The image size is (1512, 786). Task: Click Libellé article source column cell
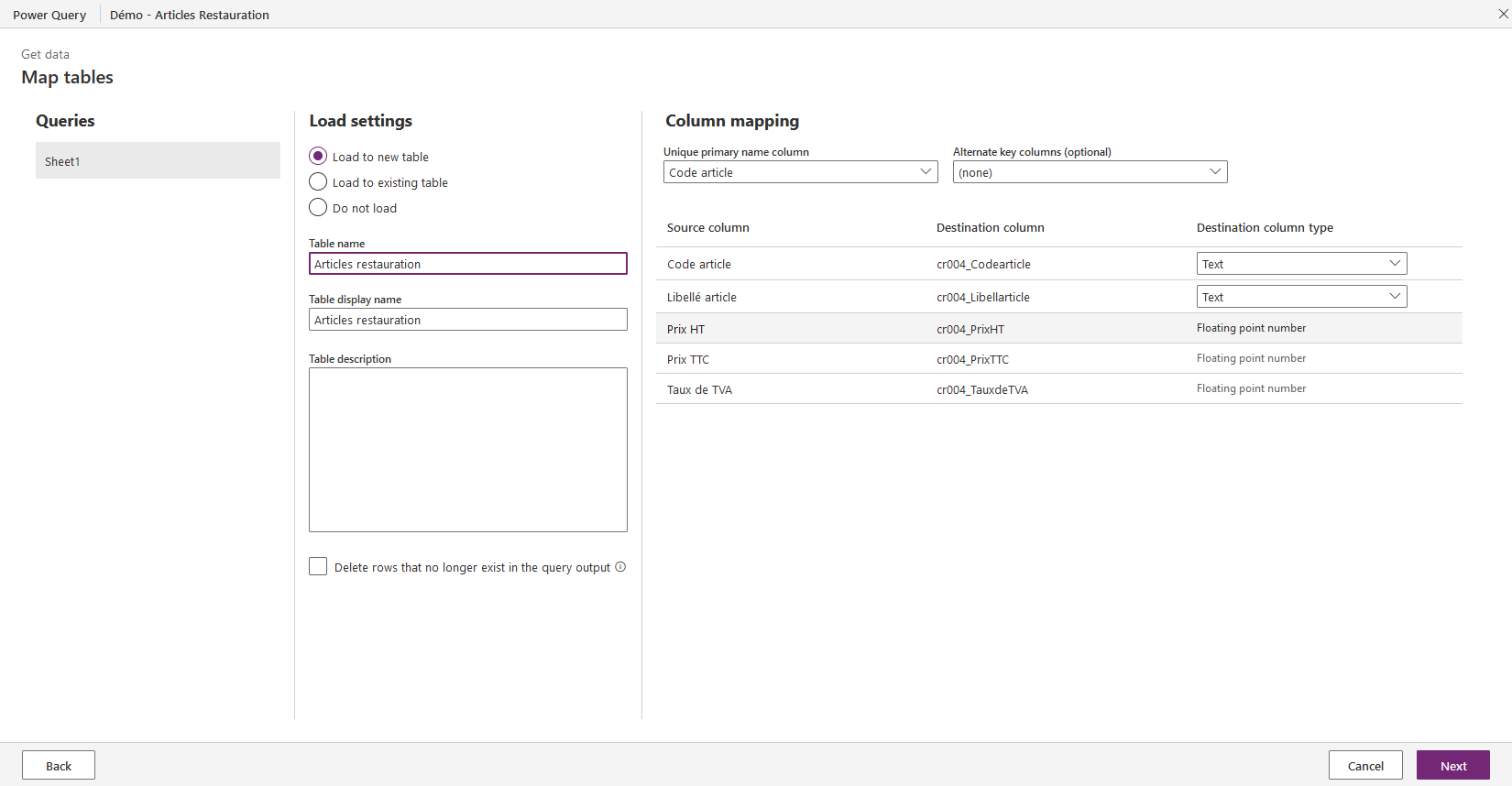pos(702,298)
